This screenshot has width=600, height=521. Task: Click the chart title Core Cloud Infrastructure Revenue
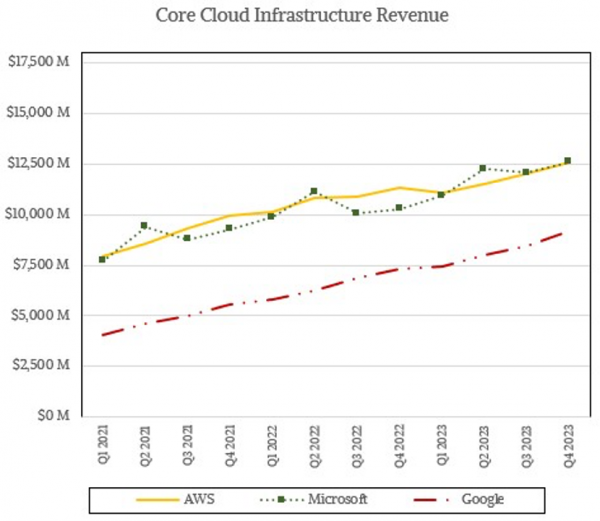(x=299, y=17)
